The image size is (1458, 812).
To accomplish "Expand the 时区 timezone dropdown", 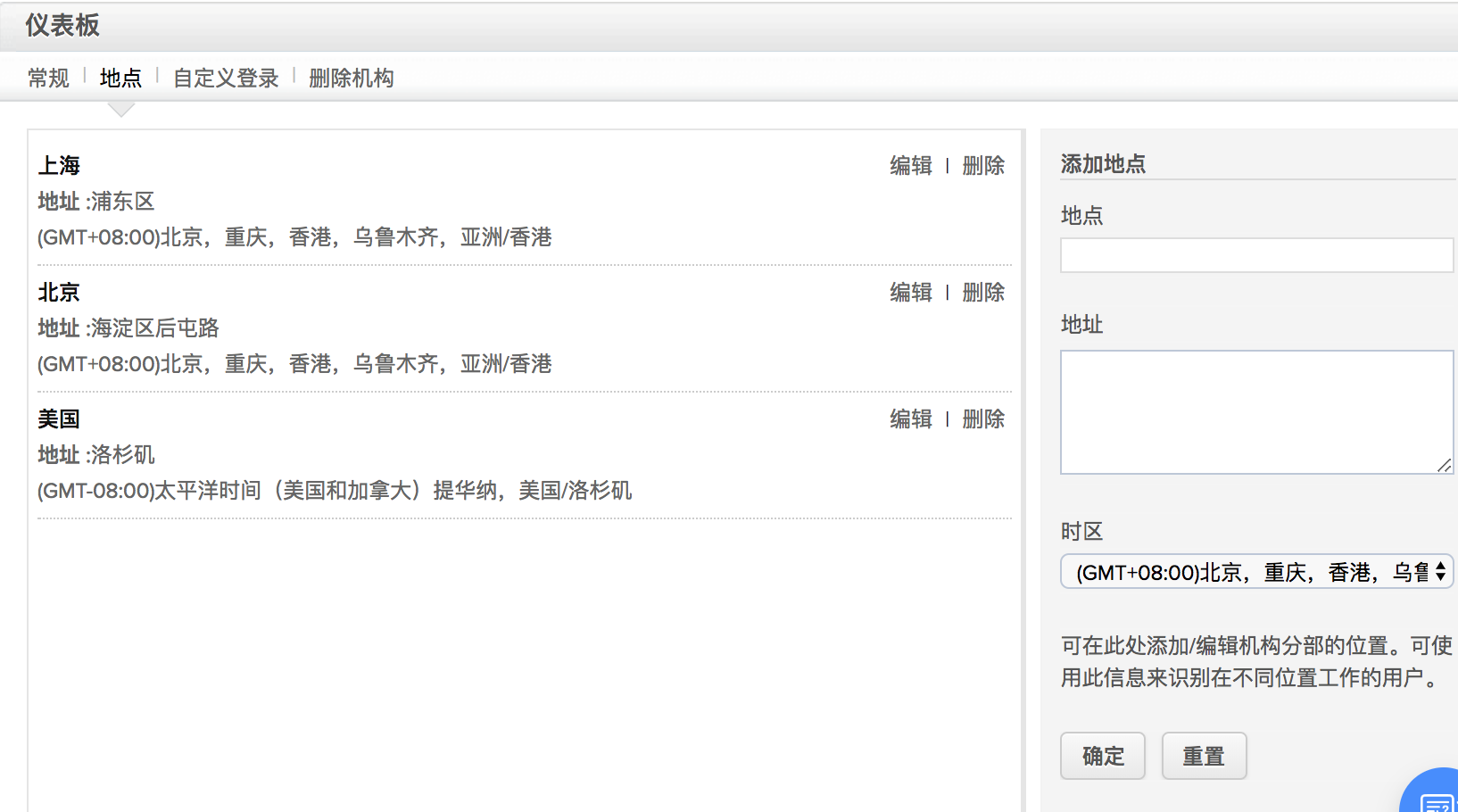I will coord(1256,572).
